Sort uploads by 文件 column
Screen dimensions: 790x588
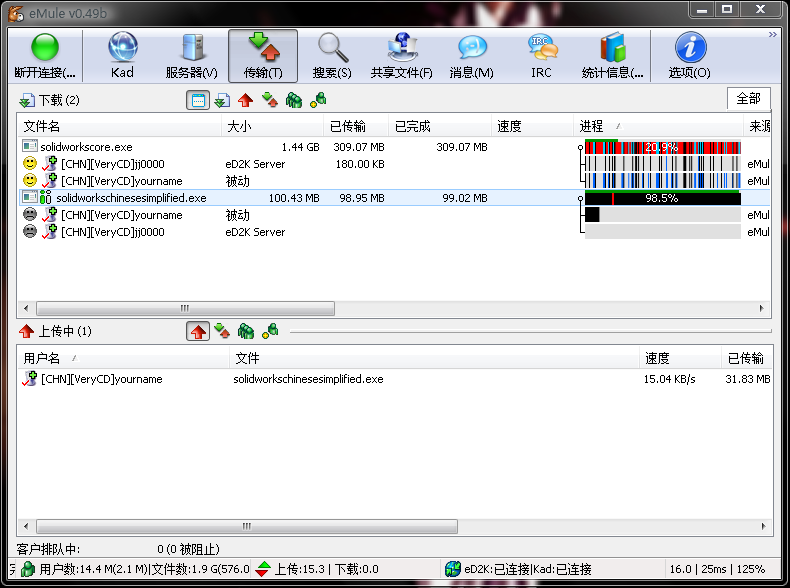[x=434, y=358]
